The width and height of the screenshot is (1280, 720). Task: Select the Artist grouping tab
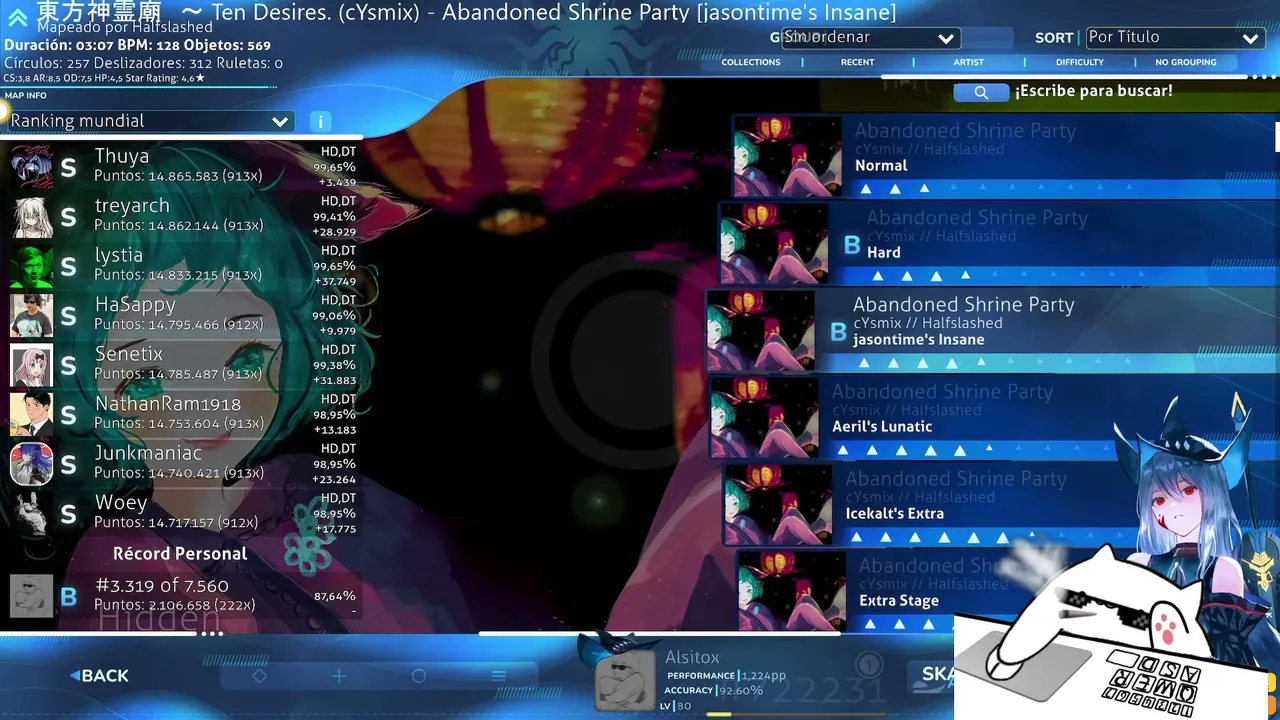(x=968, y=62)
